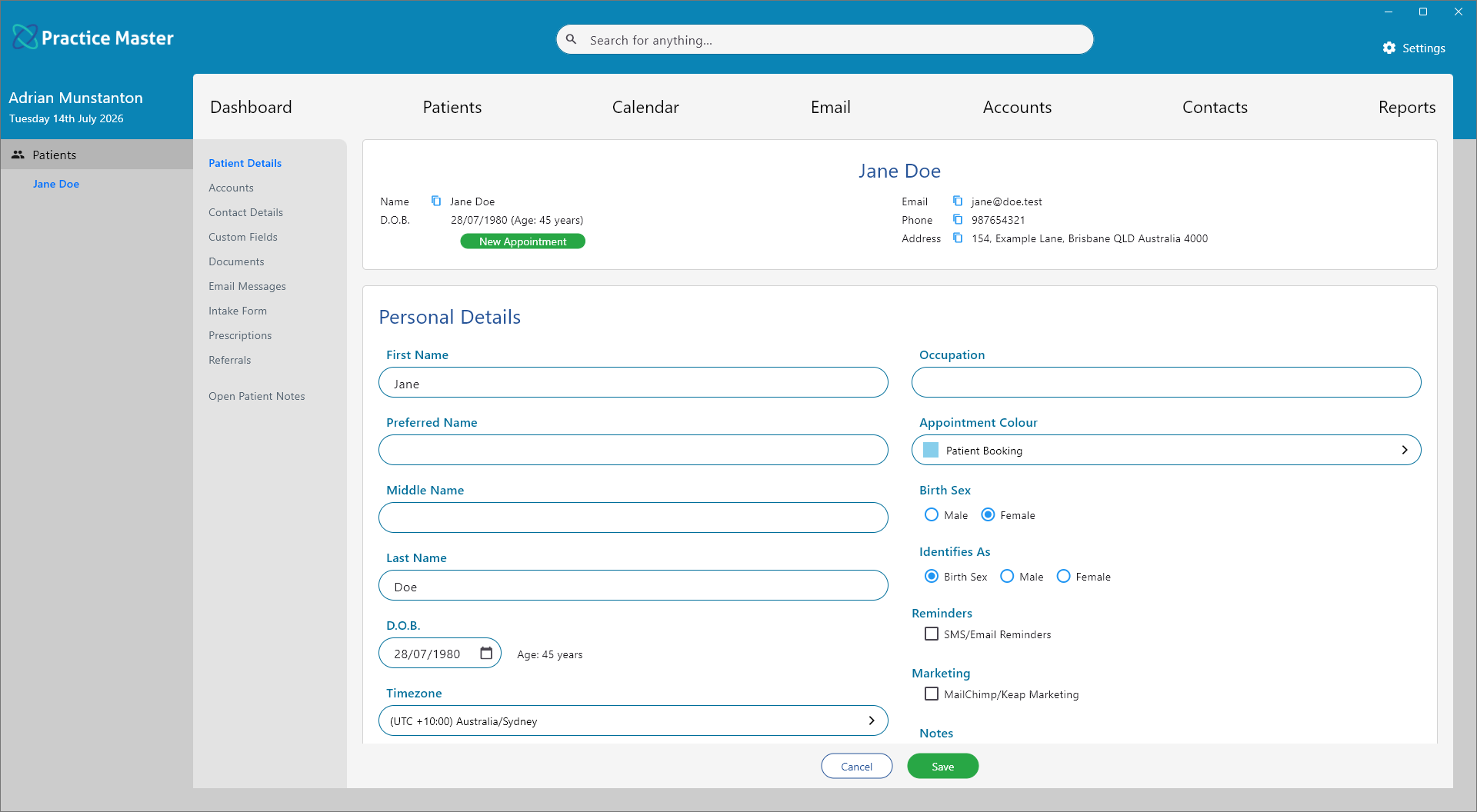
Task: Click the New Appointment button
Action: coord(522,241)
